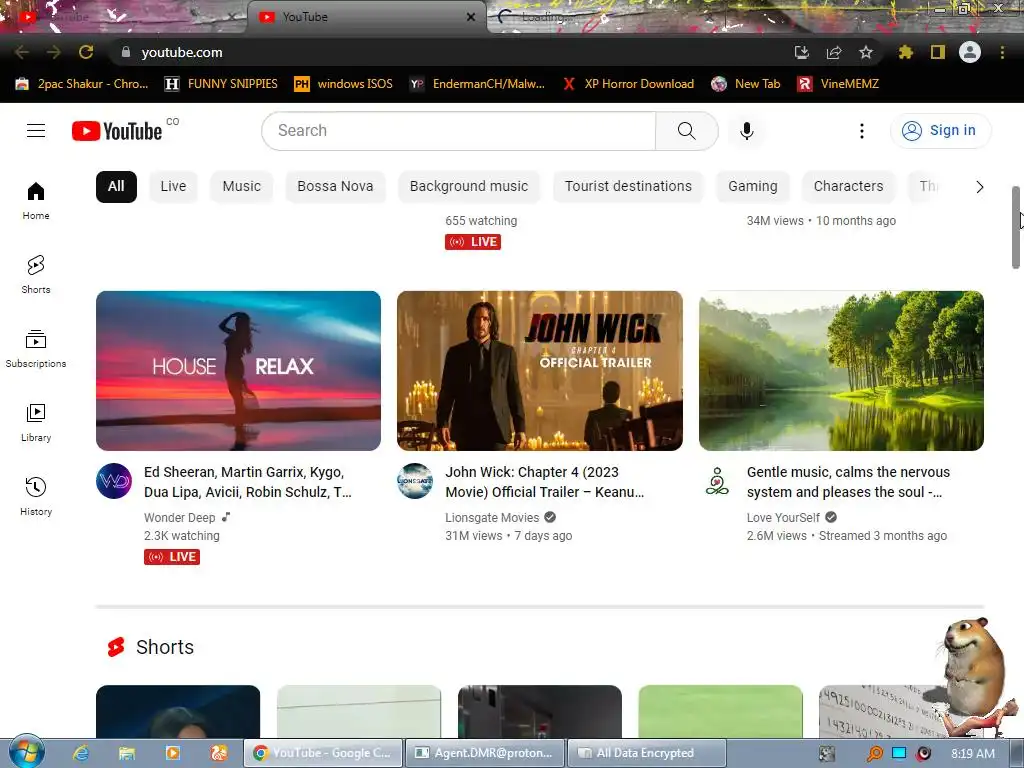Viewport: 1024px width, 768px height.
Task: Bookmark this page with the star icon
Action: 866,52
